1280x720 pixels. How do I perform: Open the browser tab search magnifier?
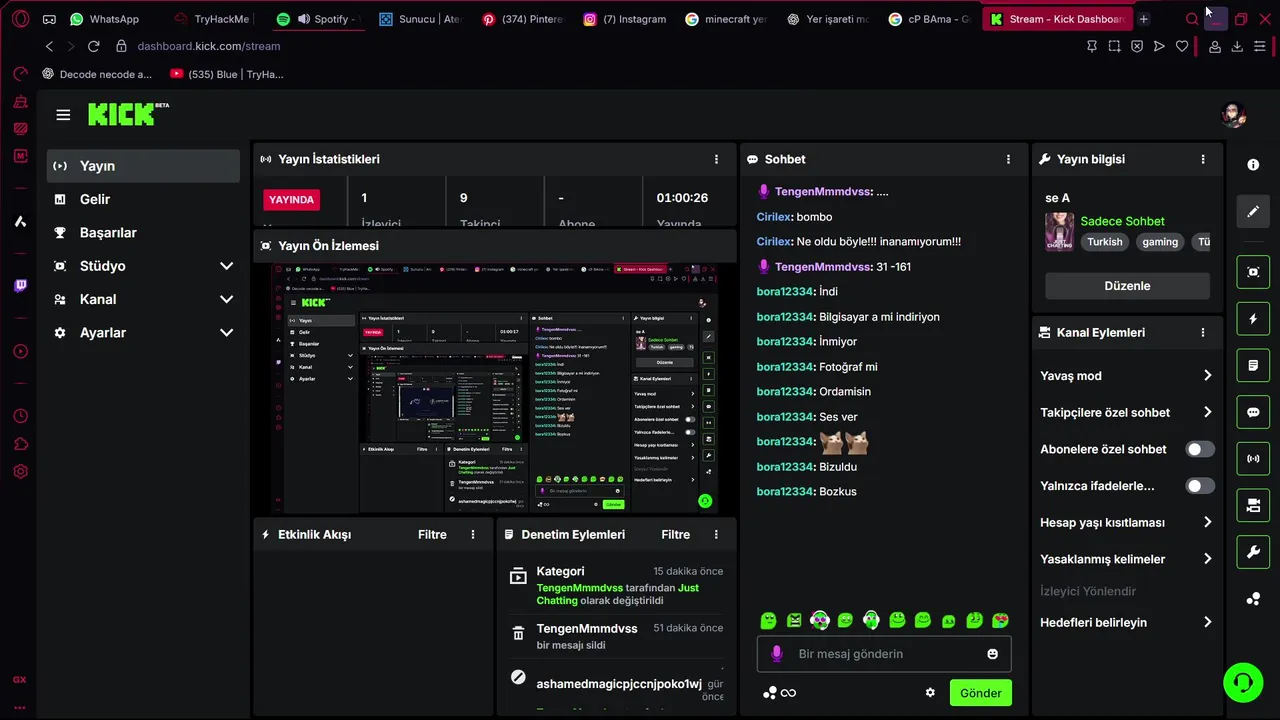(1192, 19)
